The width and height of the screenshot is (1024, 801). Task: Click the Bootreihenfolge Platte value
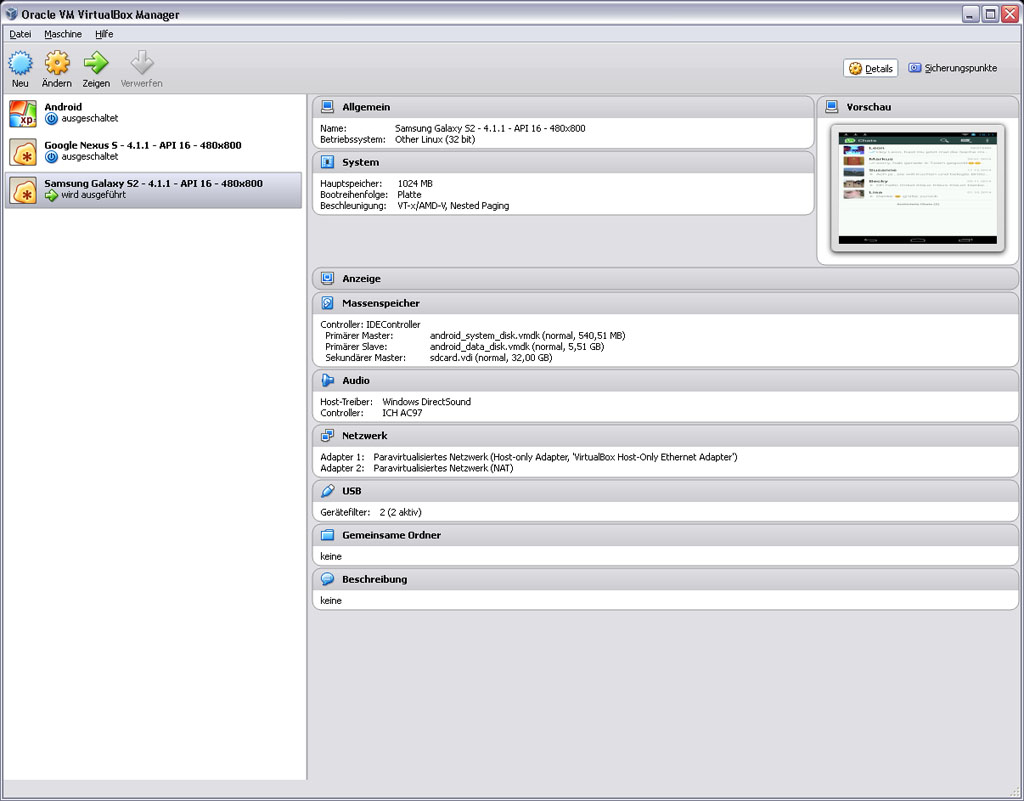click(x=409, y=195)
